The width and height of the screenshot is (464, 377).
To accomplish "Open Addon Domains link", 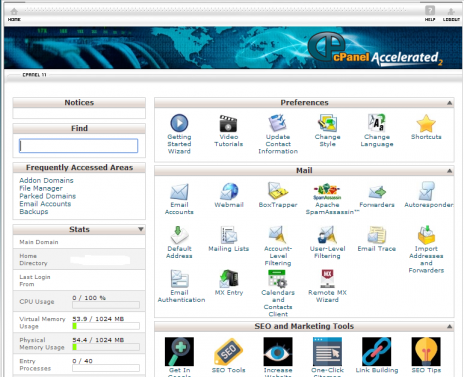I will tap(46, 180).
